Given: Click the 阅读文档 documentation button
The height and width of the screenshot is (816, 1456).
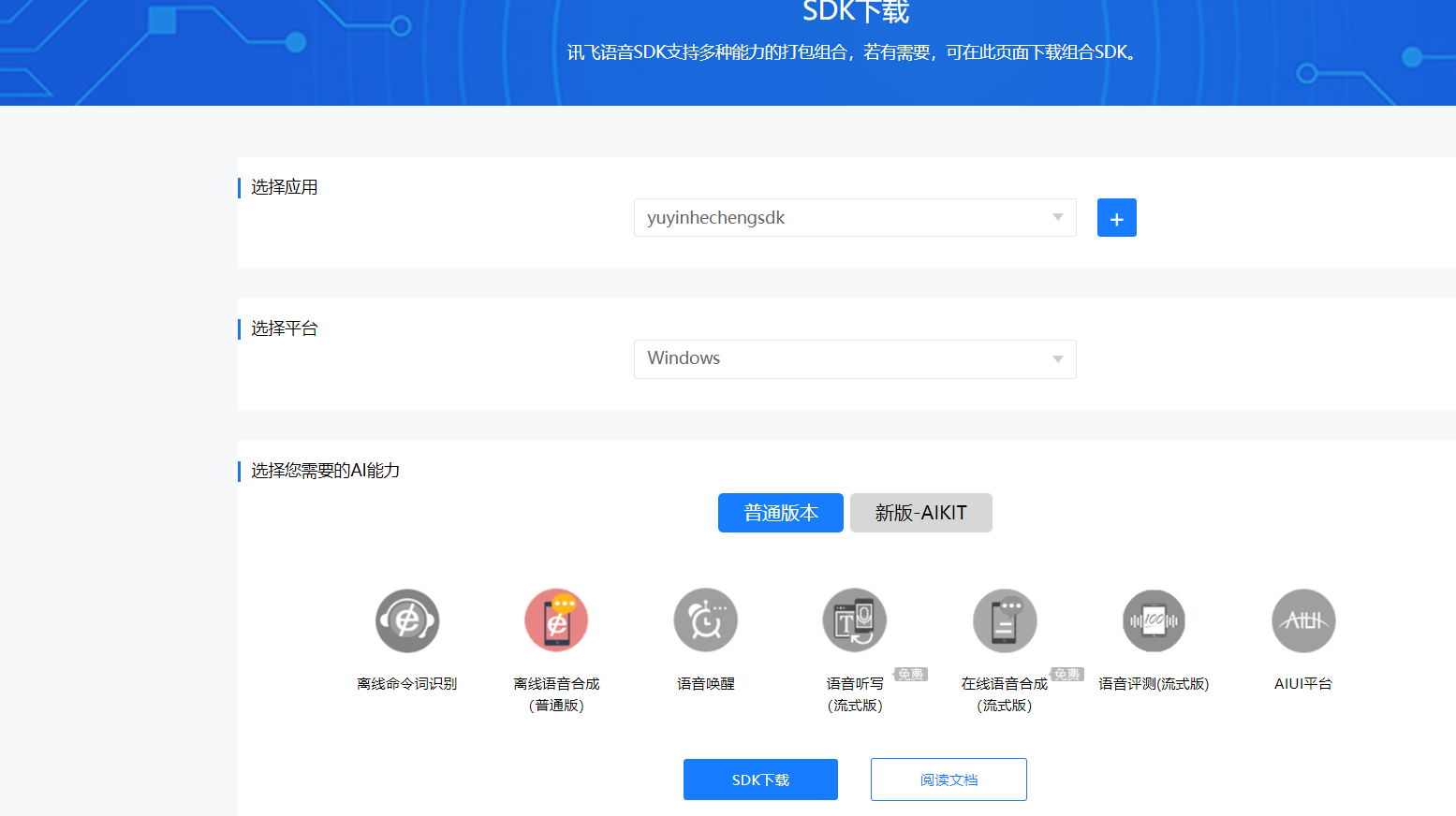Looking at the screenshot, I should (x=948, y=779).
